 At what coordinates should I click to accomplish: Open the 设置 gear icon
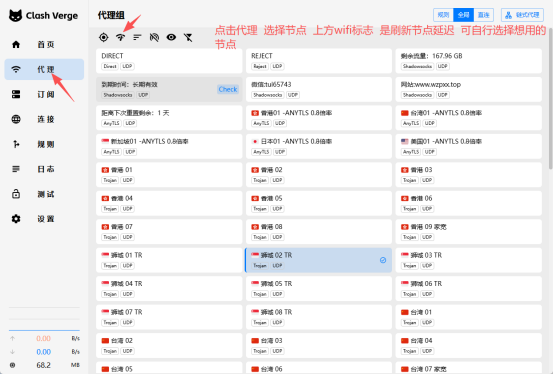coord(16,219)
